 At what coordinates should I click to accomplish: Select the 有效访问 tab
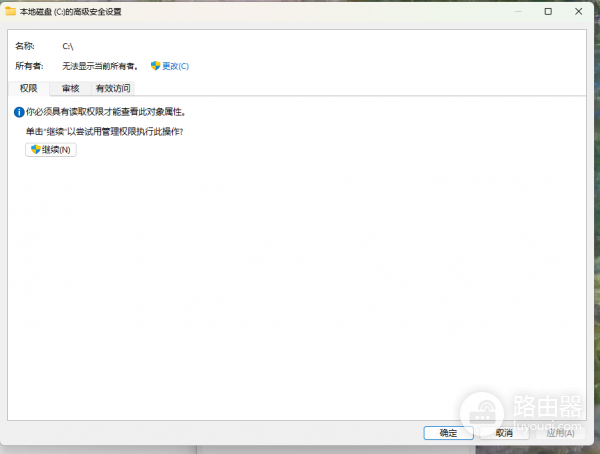(113, 88)
